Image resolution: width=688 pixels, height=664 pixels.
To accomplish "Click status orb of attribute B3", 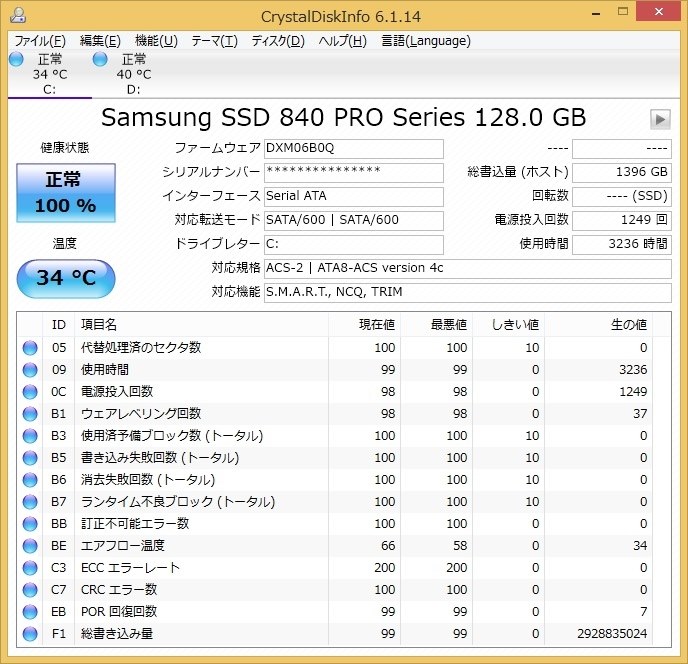I will point(30,436).
